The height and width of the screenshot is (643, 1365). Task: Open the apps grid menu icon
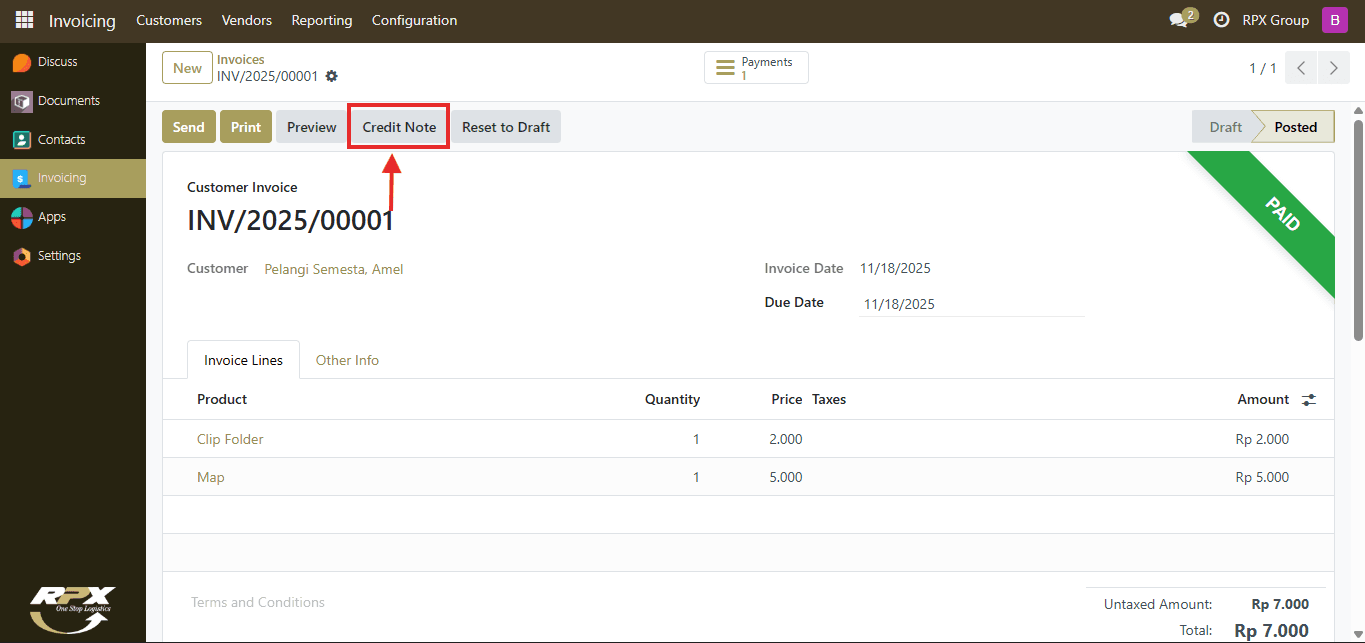(24, 20)
